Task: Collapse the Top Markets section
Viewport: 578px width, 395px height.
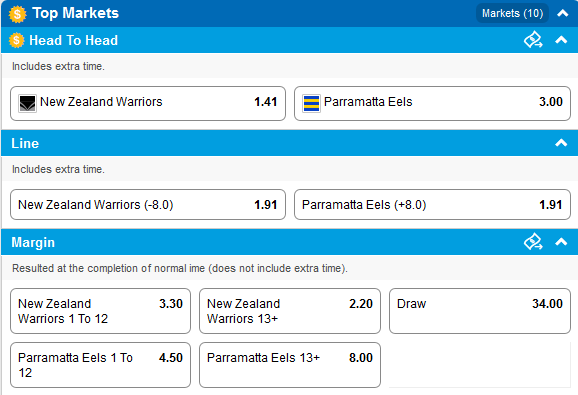Action: pos(563,14)
